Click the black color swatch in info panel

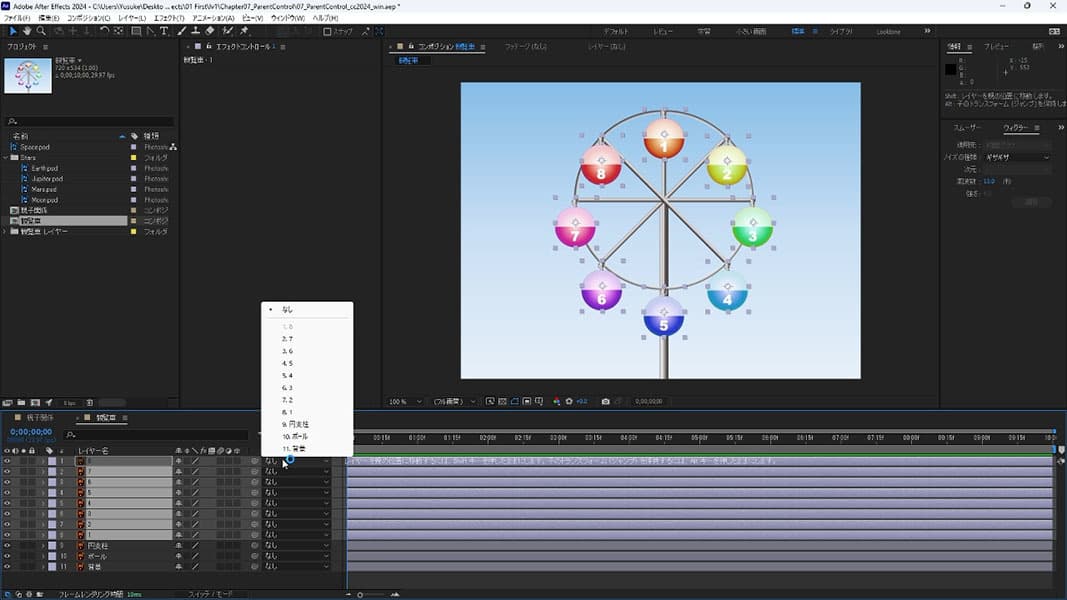(952, 69)
